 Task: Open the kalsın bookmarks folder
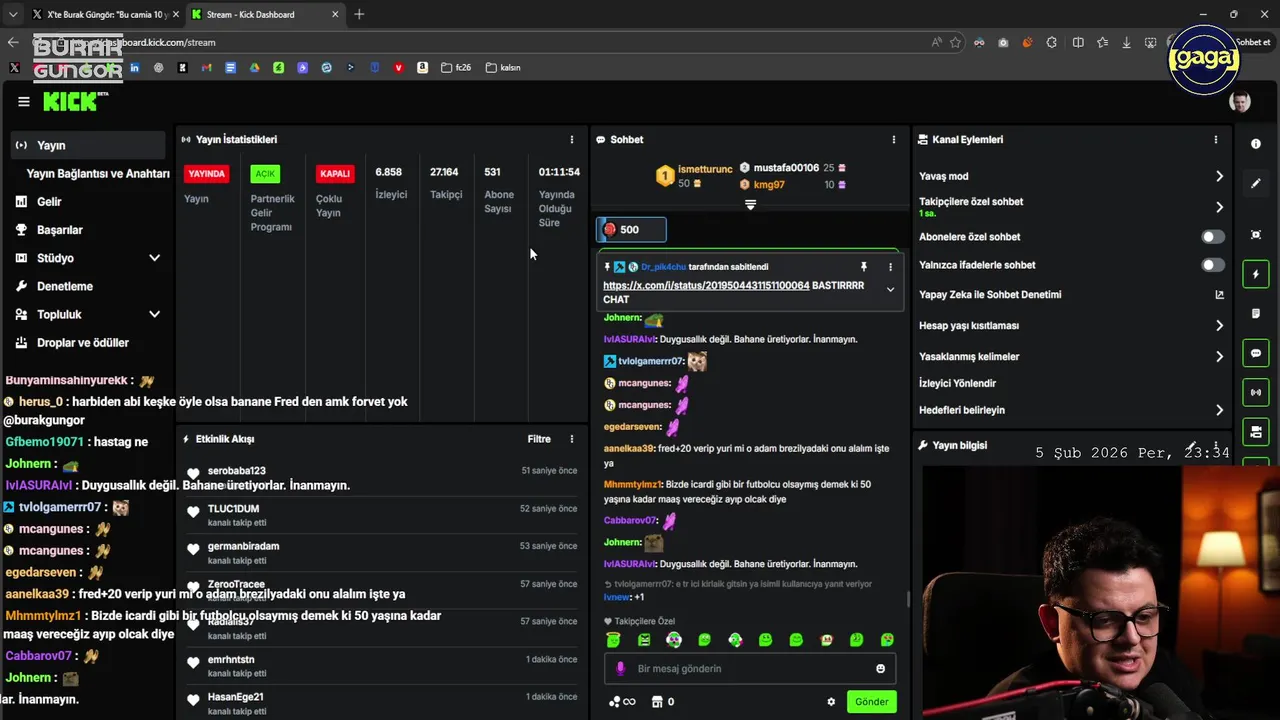[503, 68]
